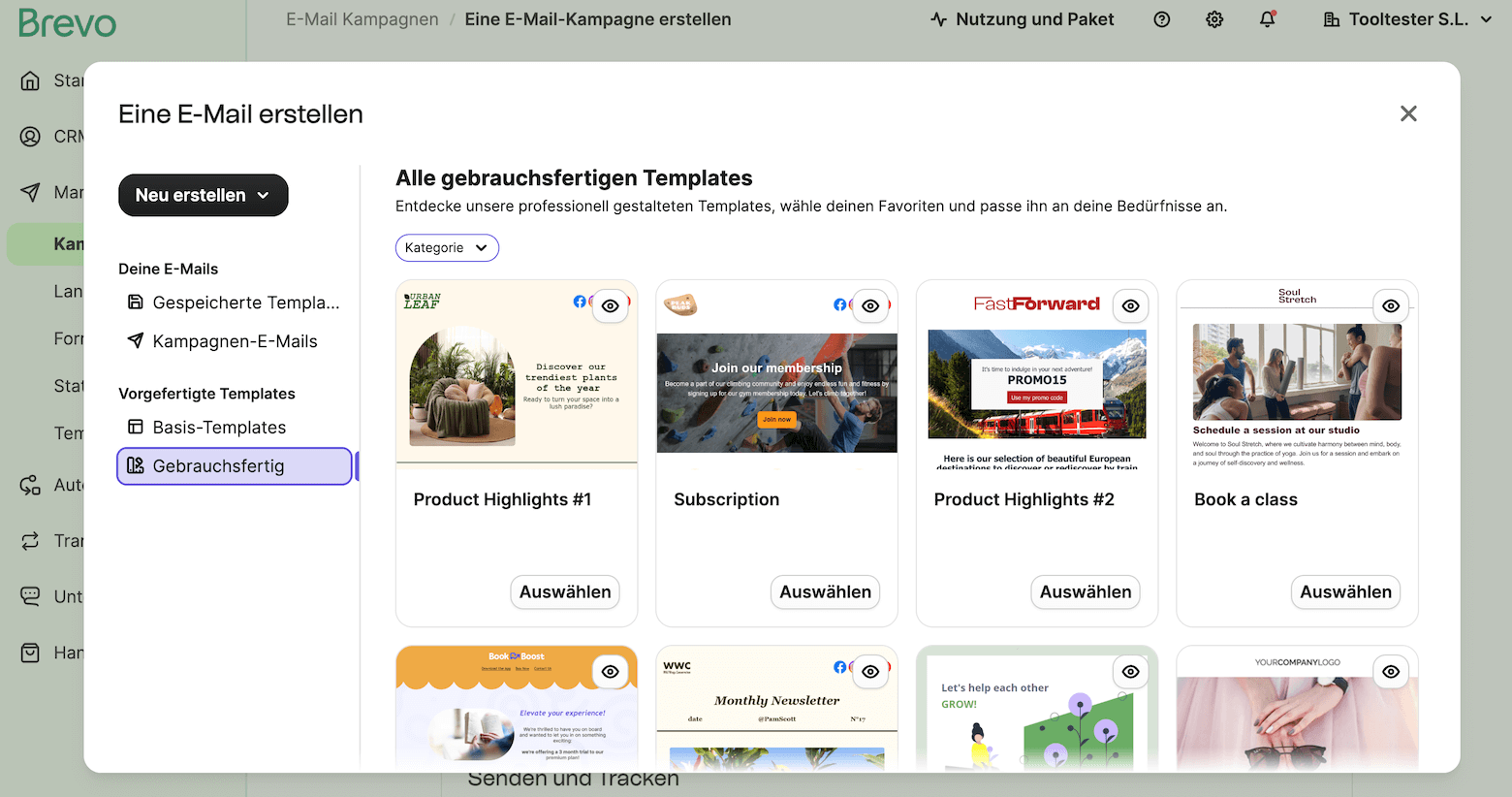Click Auswählen for Product Highlights #2
Image resolution: width=1512 pixels, height=797 pixels.
point(1086,592)
